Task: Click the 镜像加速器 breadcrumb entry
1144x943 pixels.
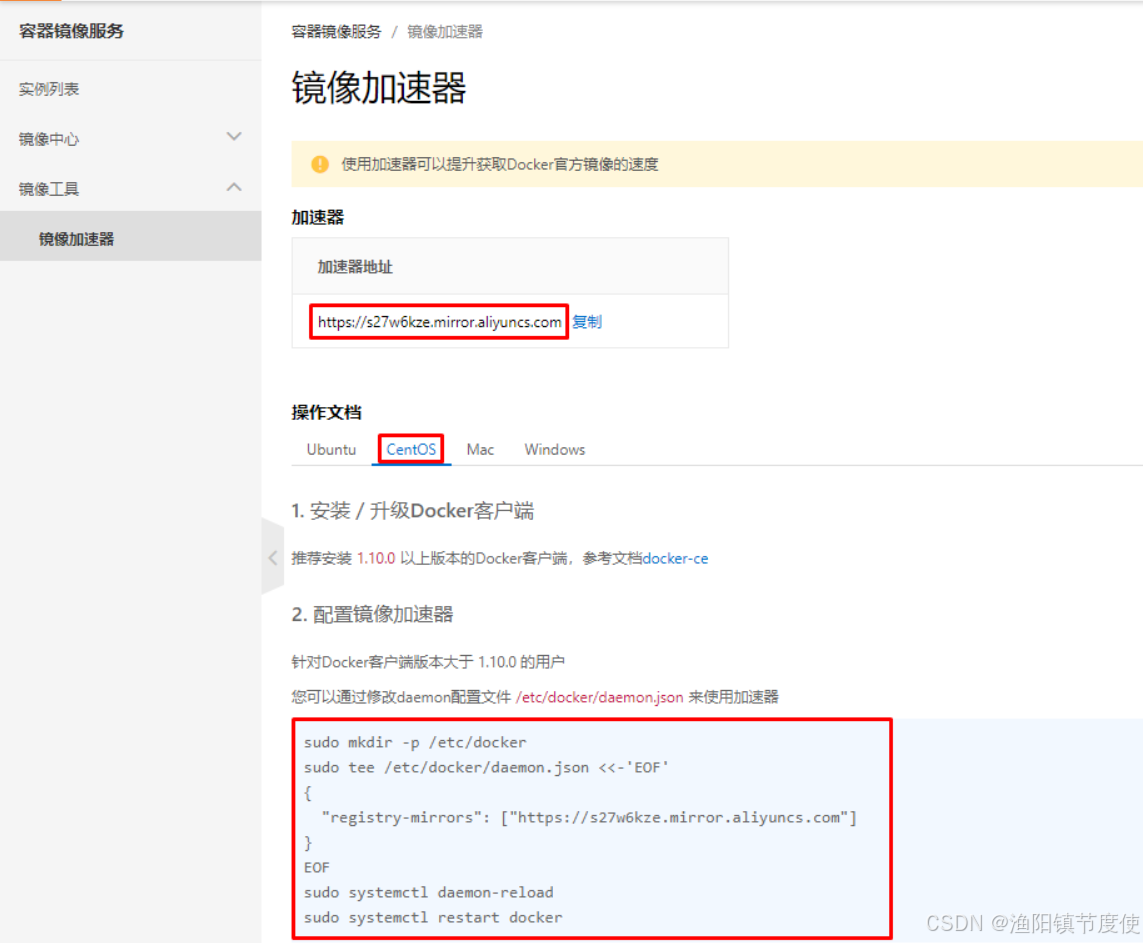Action: (x=445, y=31)
